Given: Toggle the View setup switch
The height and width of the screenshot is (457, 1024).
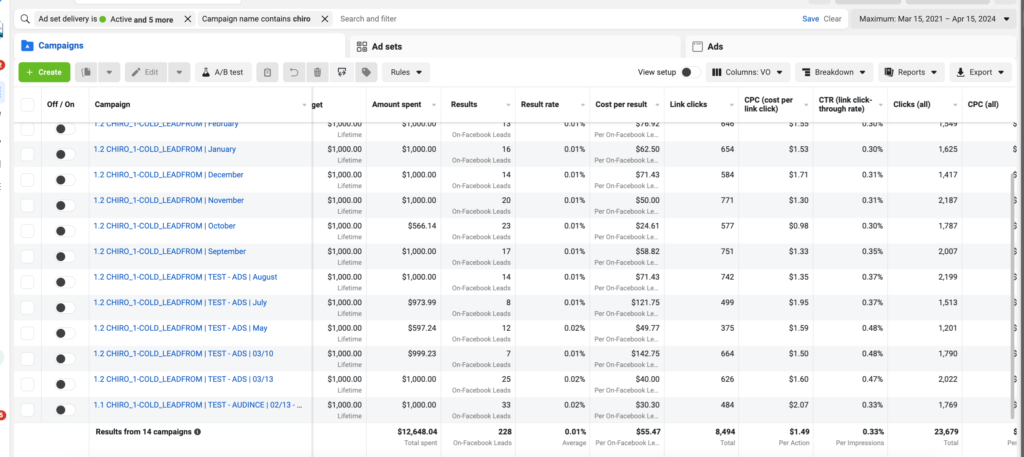Looking at the screenshot, I should tap(690, 72).
